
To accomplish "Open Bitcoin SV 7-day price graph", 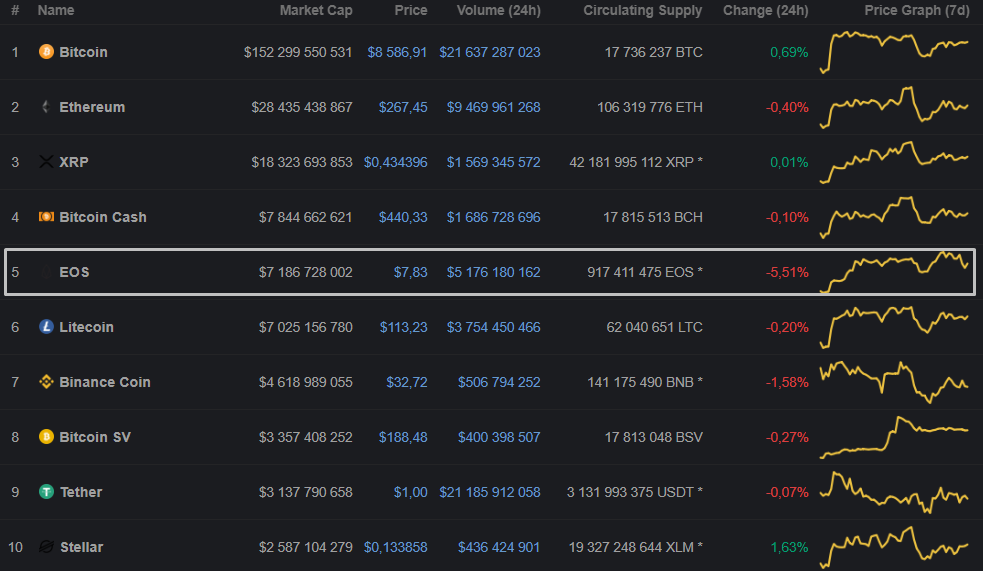I will [894, 437].
